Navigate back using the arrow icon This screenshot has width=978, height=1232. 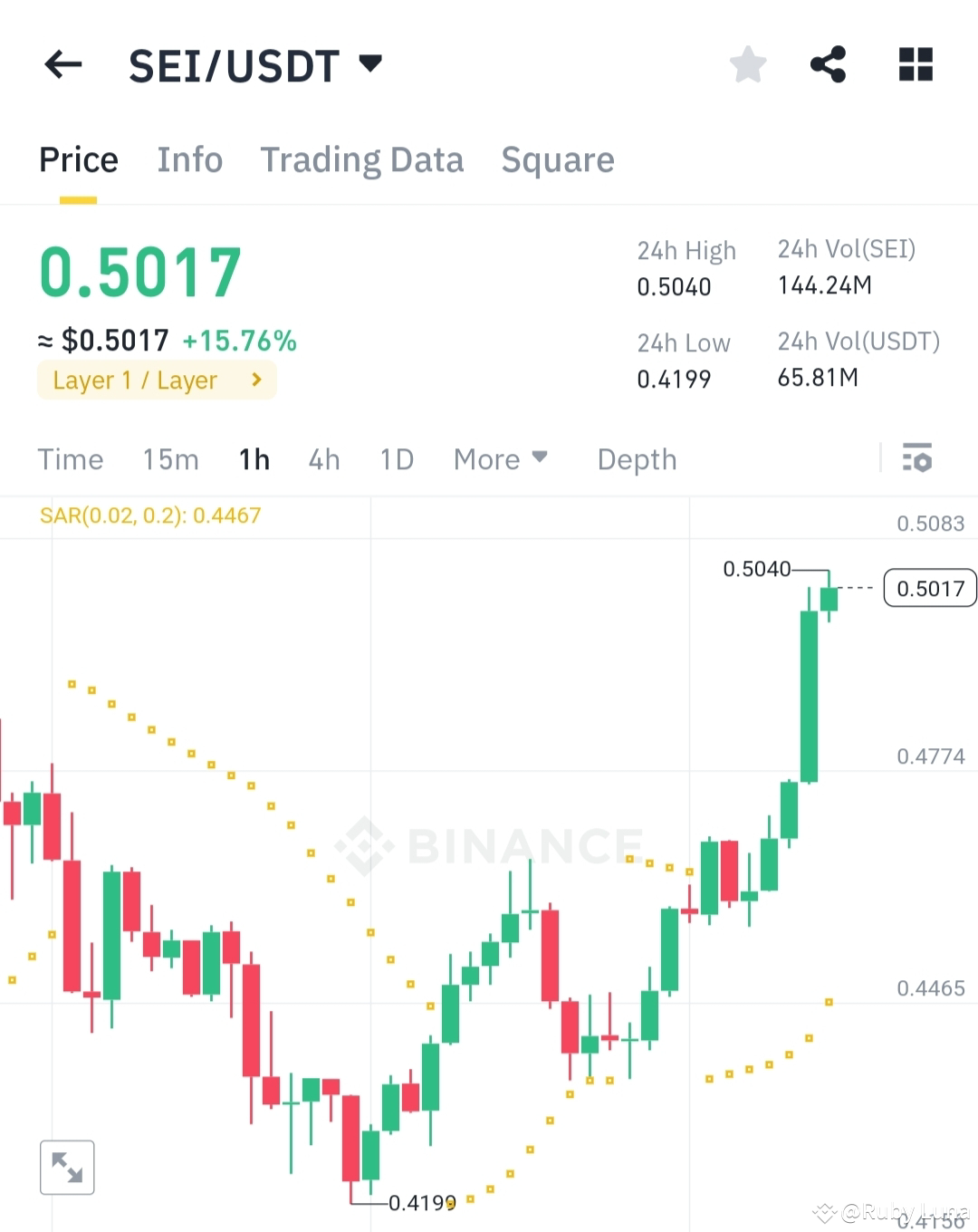pyautogui.click(x=62, y=64)
